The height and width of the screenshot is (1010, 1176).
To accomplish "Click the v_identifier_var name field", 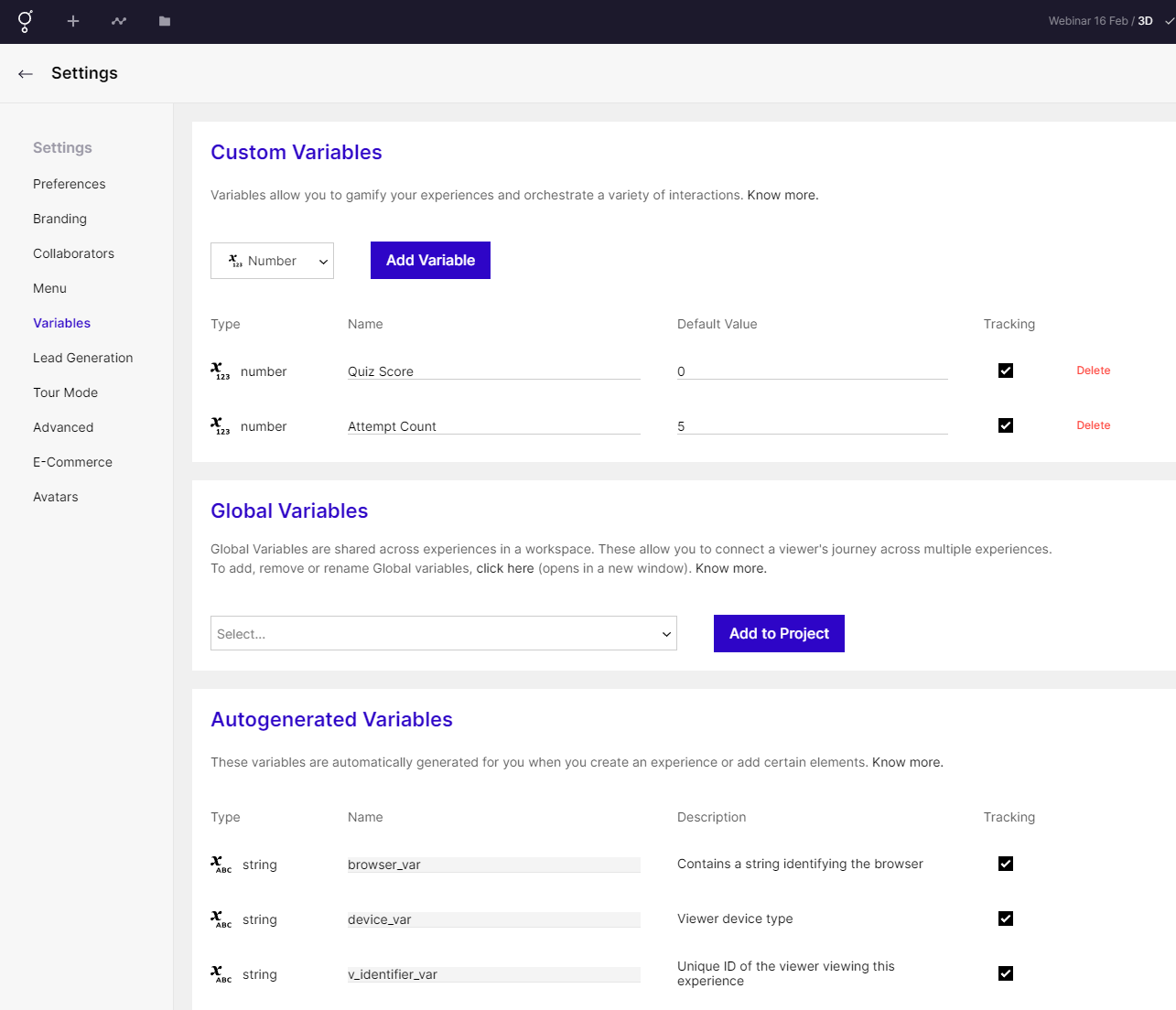I will 494,974.
